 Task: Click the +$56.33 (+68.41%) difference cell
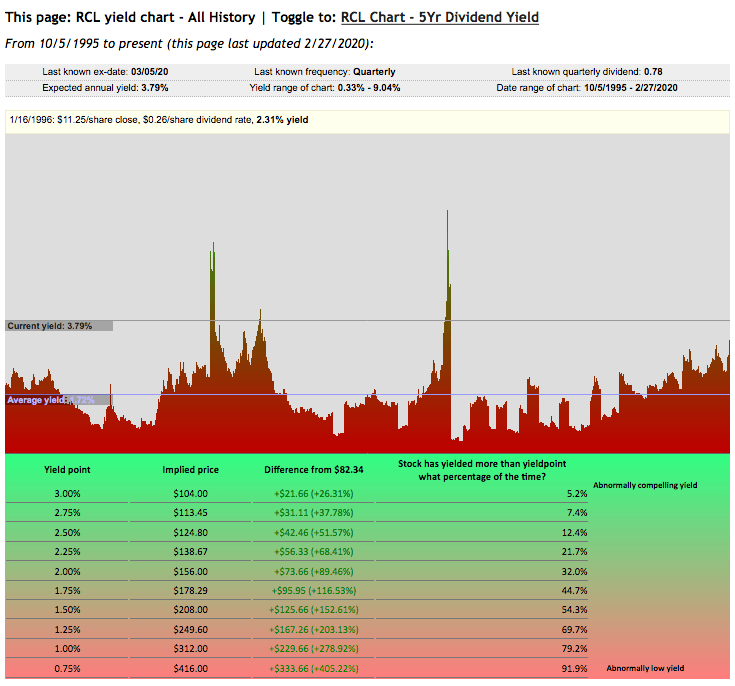tap(314, 552)
